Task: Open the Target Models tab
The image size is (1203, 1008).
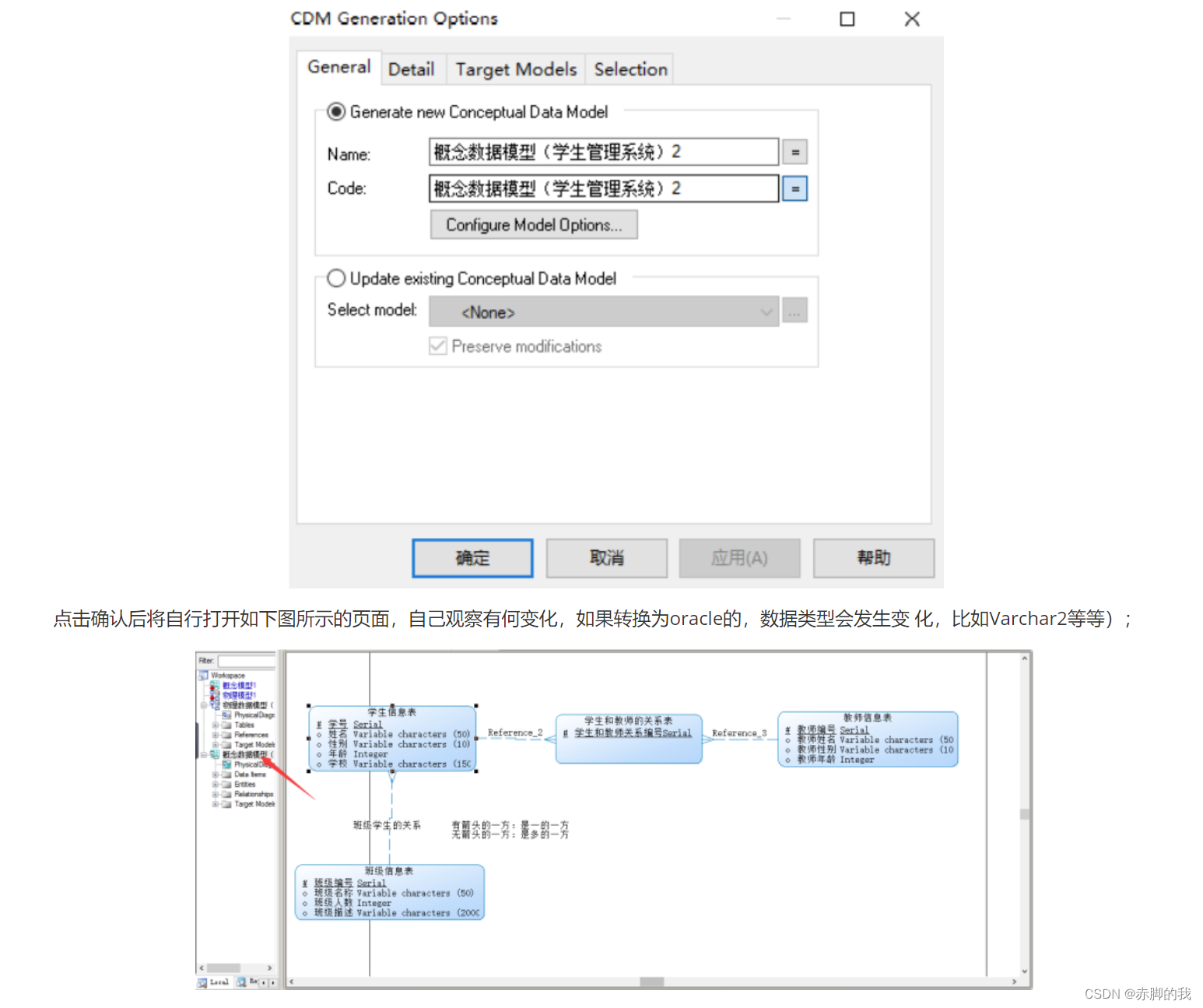Action: [515, 68]
